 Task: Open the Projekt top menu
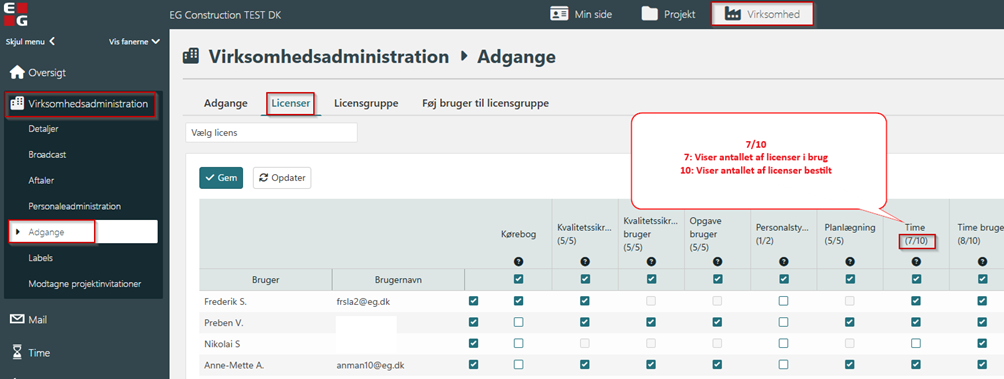[x=668, y=14]
